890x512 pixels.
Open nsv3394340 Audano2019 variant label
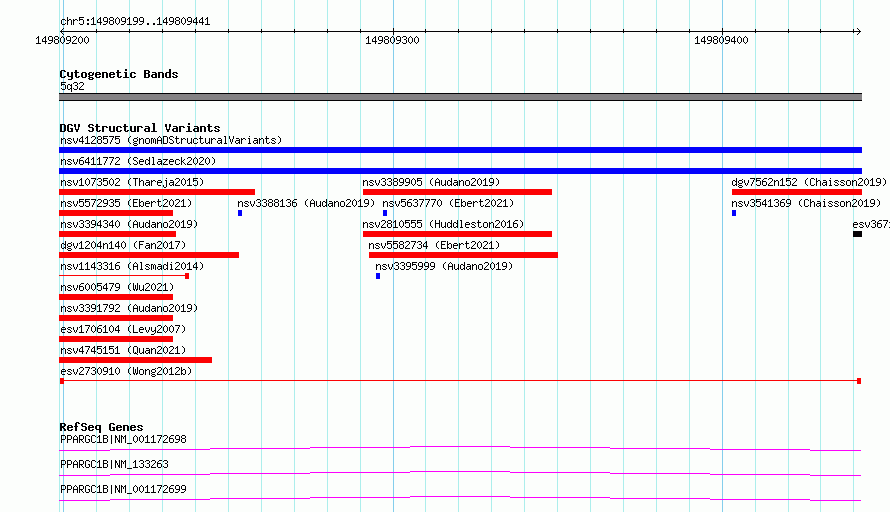click(x=129, y=224)
